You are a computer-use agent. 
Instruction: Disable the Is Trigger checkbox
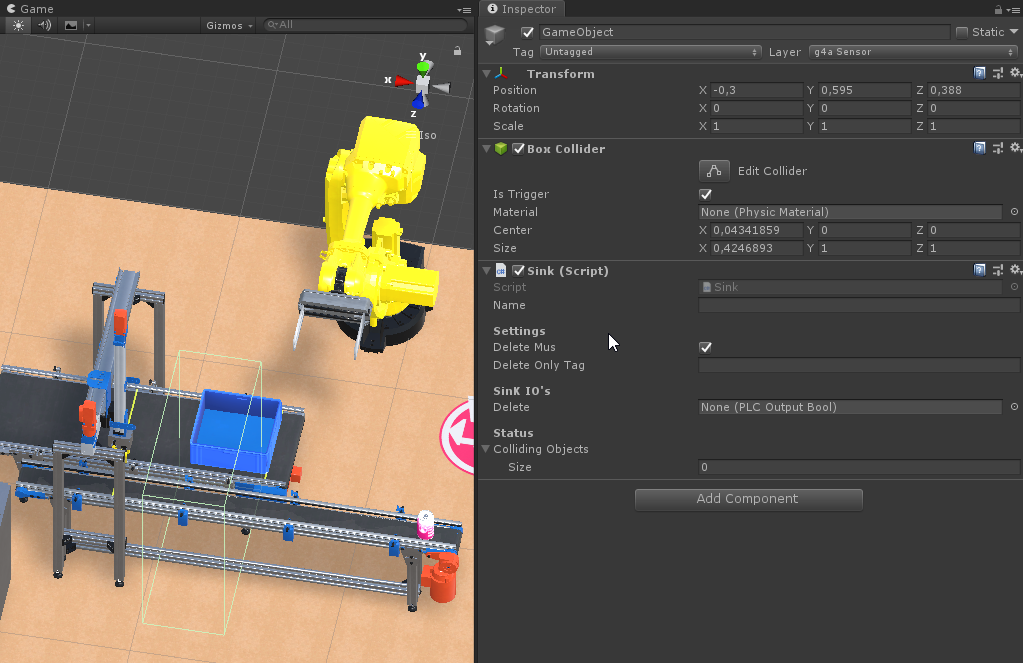coord(705,194)
